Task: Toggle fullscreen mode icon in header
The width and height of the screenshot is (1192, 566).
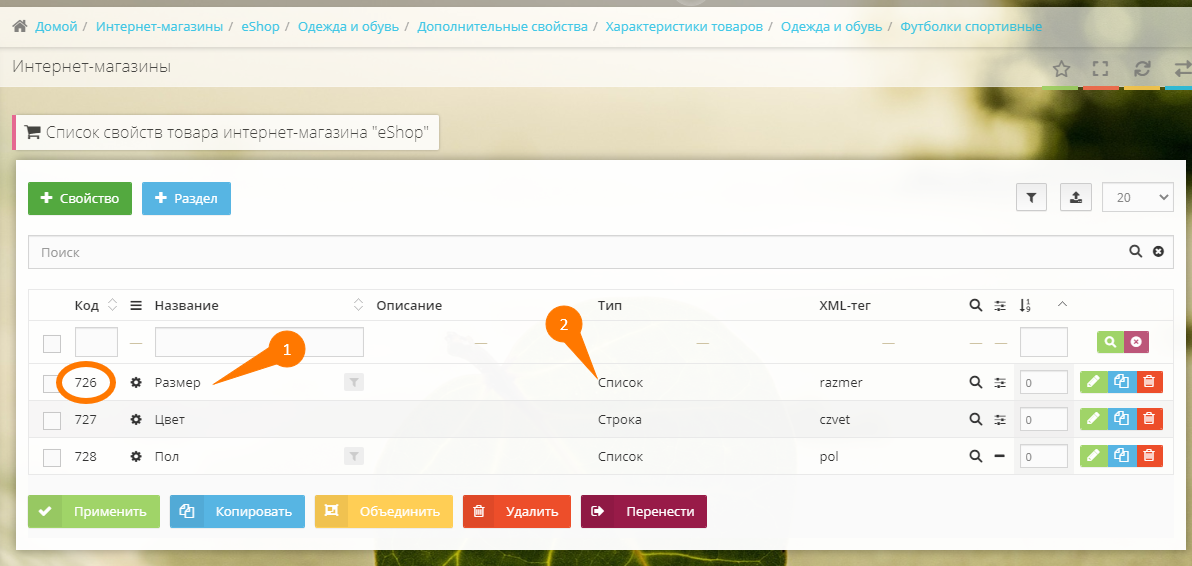Action: tap(1101, 69)
